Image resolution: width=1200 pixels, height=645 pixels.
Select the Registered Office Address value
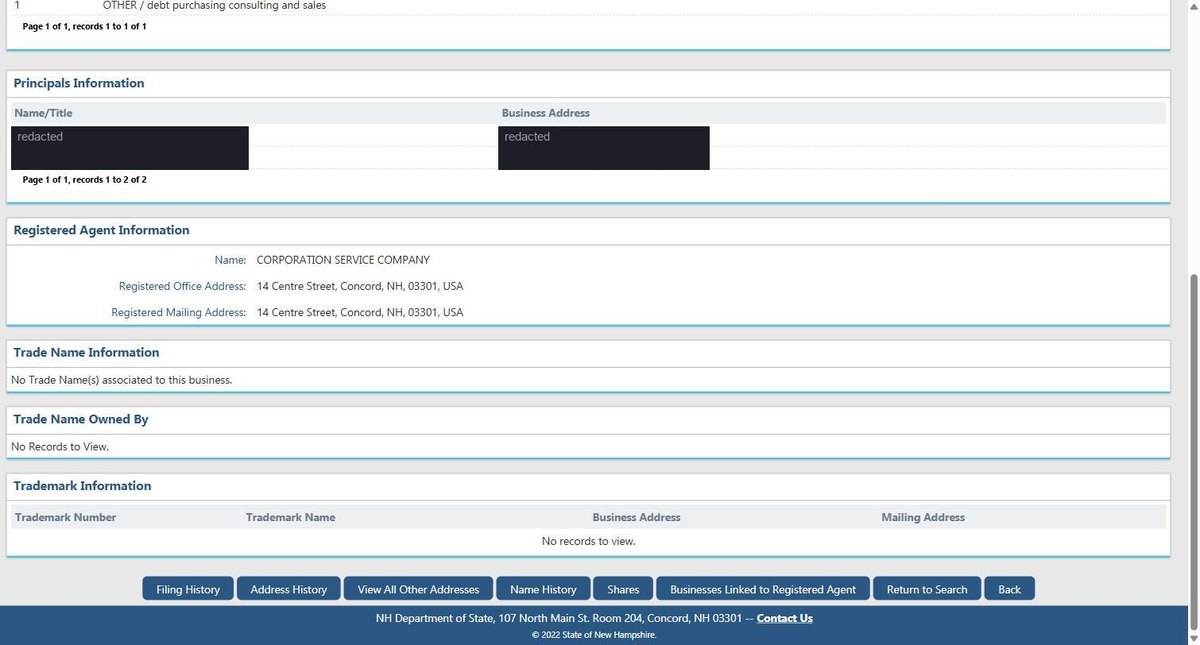tap(360, 286)
